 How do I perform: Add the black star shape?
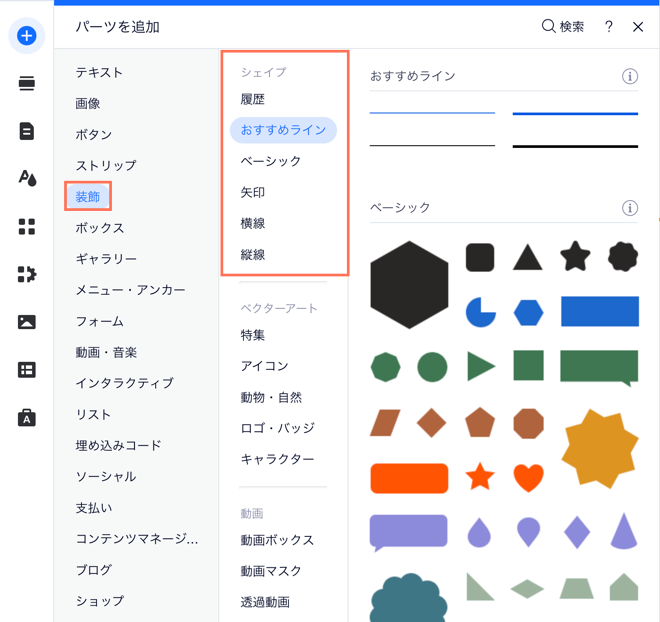pyautogui.click(x=575, y=256)
